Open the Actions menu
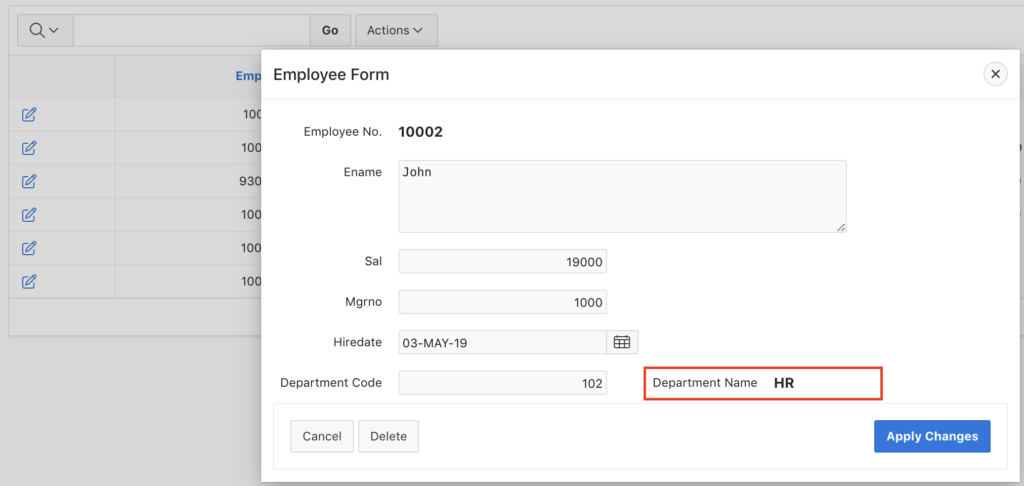Screen dimensions: 1024x486 tap(396, 30)
